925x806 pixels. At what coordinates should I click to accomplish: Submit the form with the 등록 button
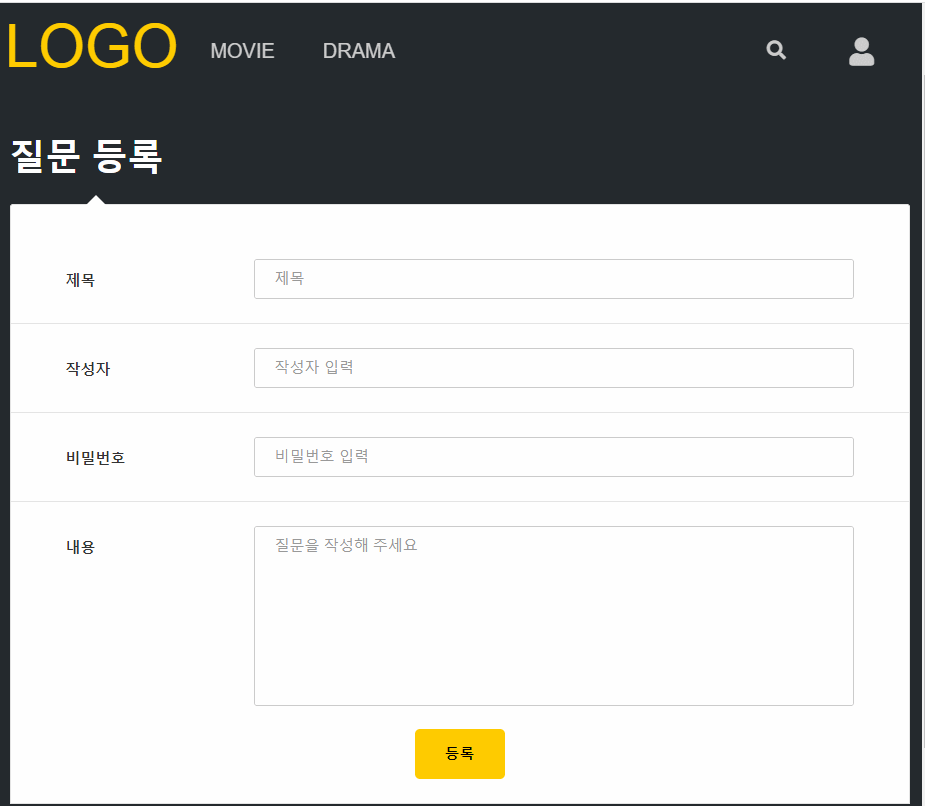click(460, 753)
